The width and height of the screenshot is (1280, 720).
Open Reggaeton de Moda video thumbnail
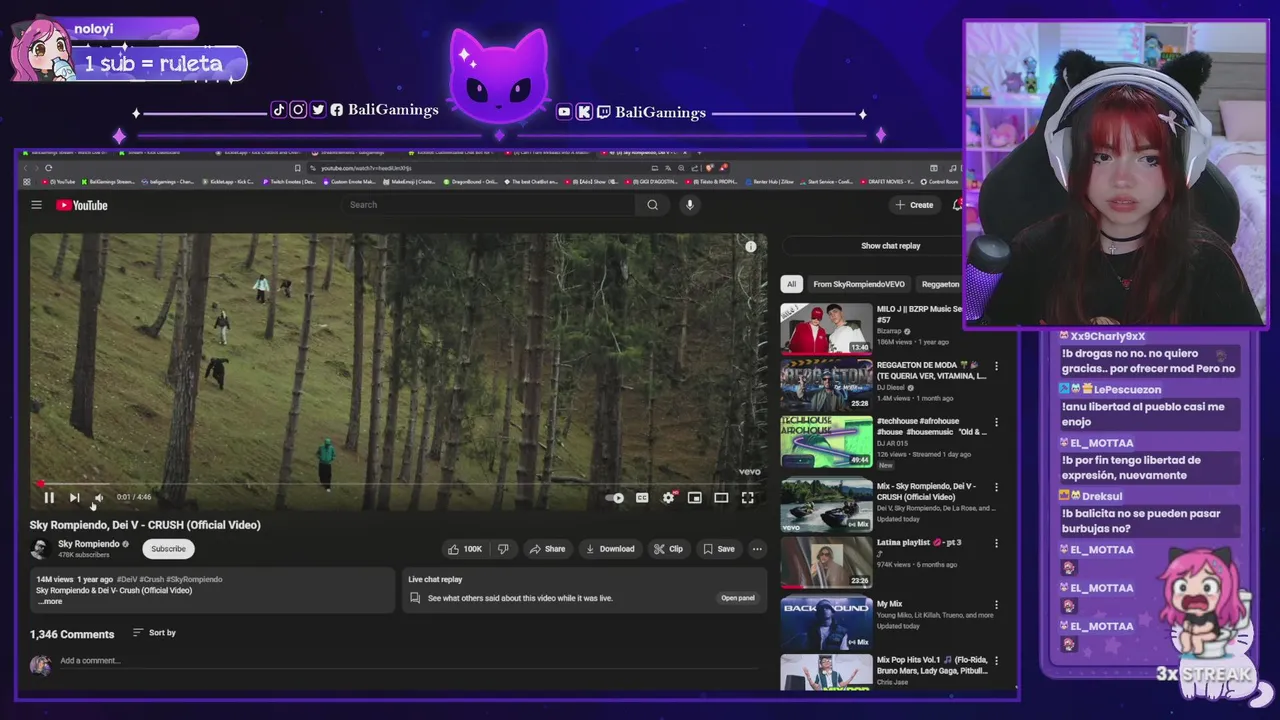click(826, 385)
